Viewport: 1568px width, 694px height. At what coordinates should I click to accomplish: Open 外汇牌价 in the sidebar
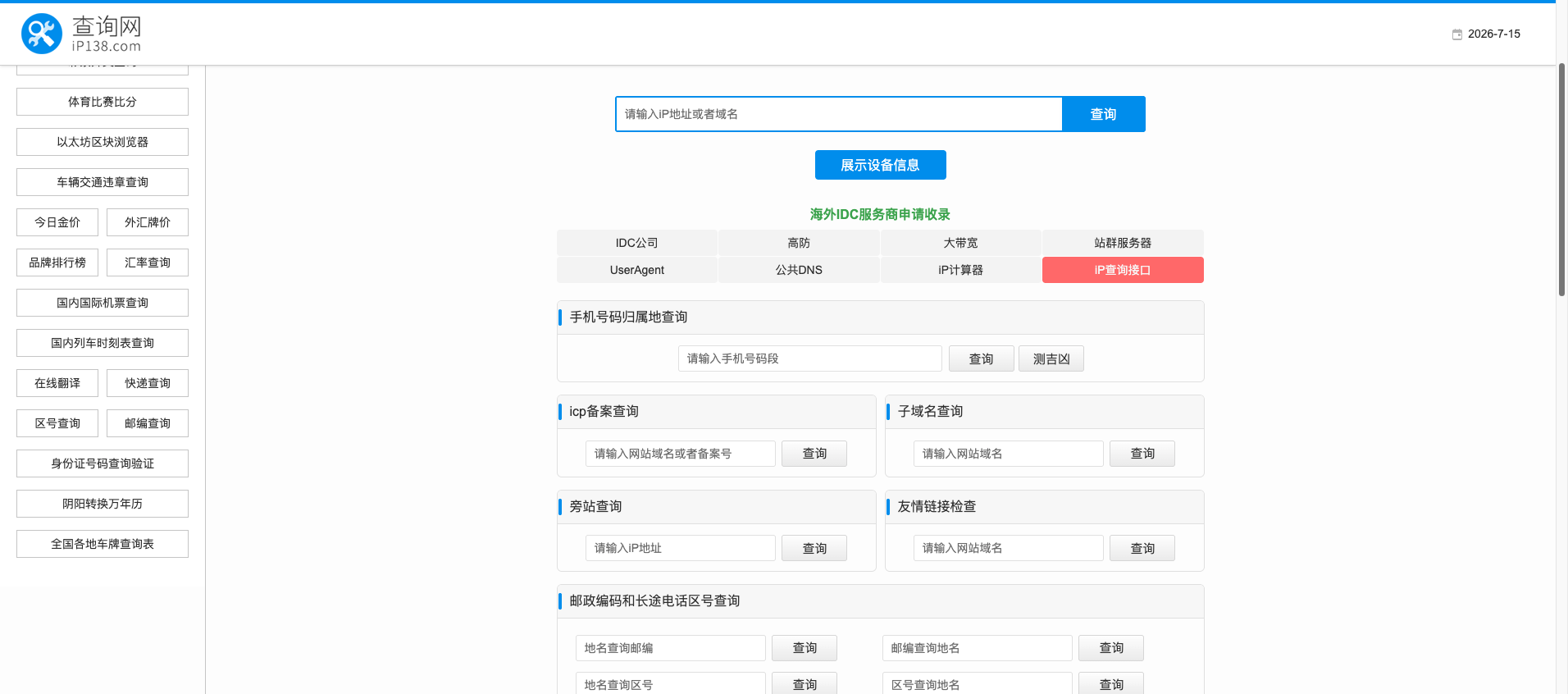pyautogui.click(x=148, y=222)
